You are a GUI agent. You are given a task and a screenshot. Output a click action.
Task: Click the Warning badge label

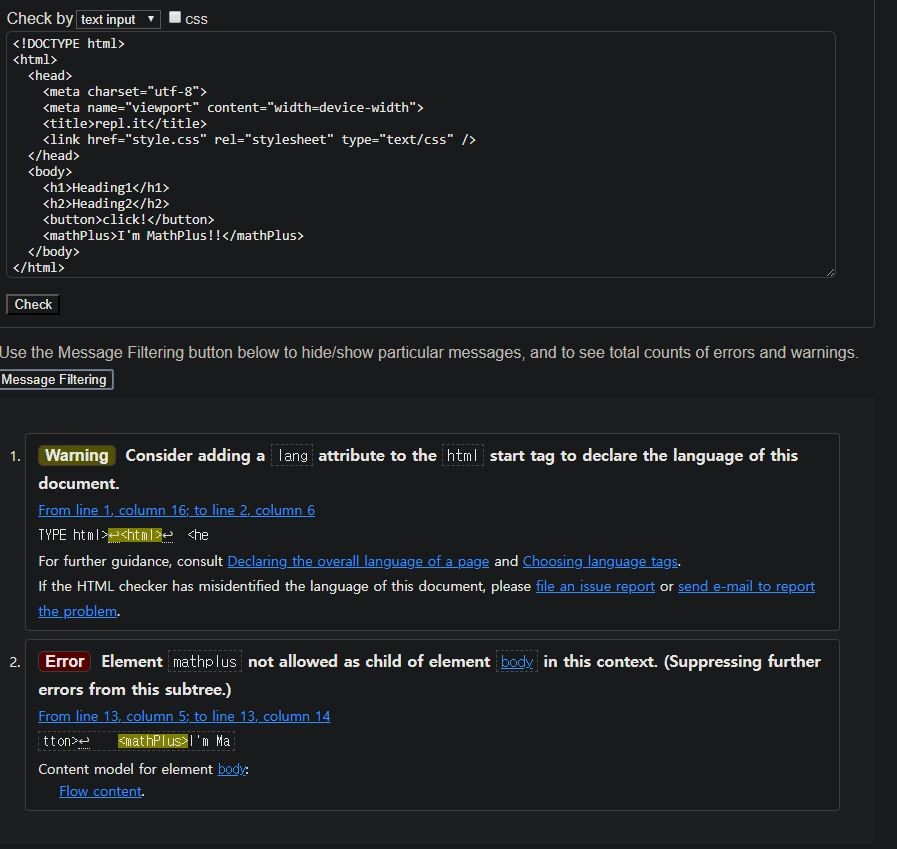coord(77,455)
